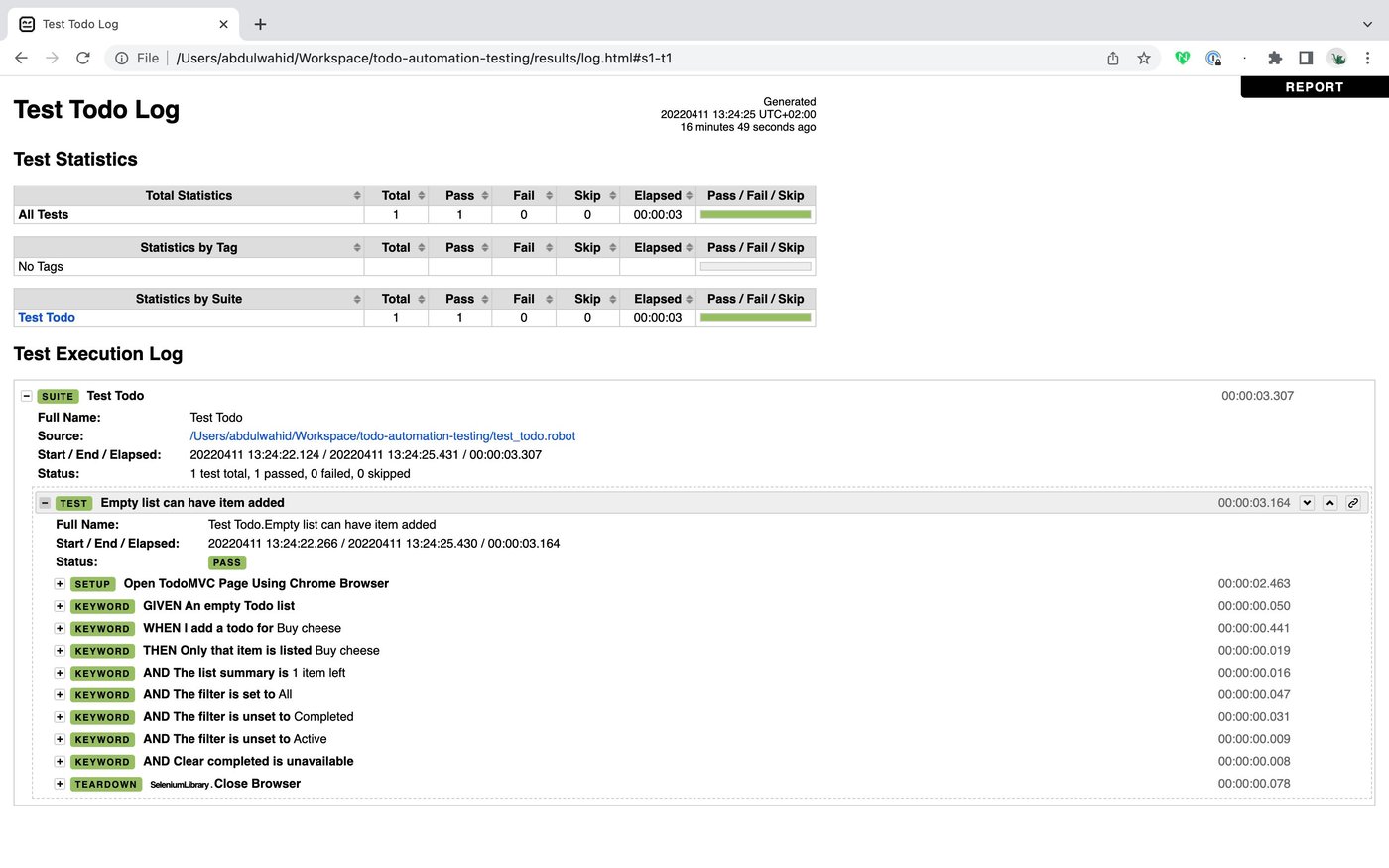Expand the SETUP Open TodoMVC Page keyword
1389x868 pixels.
[60, 583]
